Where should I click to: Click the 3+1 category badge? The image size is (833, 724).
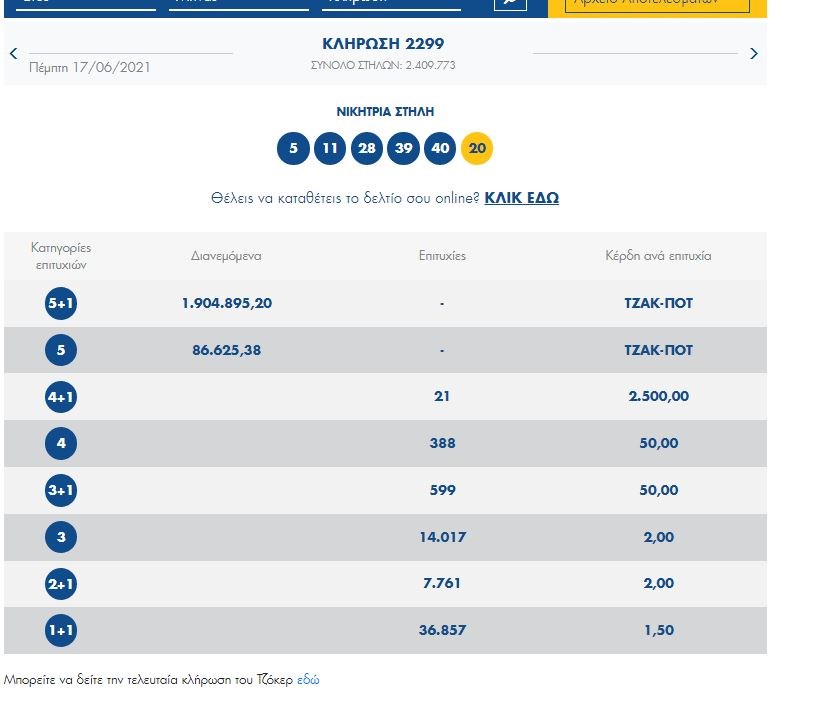pyautogui.click(x=61, y=491)
